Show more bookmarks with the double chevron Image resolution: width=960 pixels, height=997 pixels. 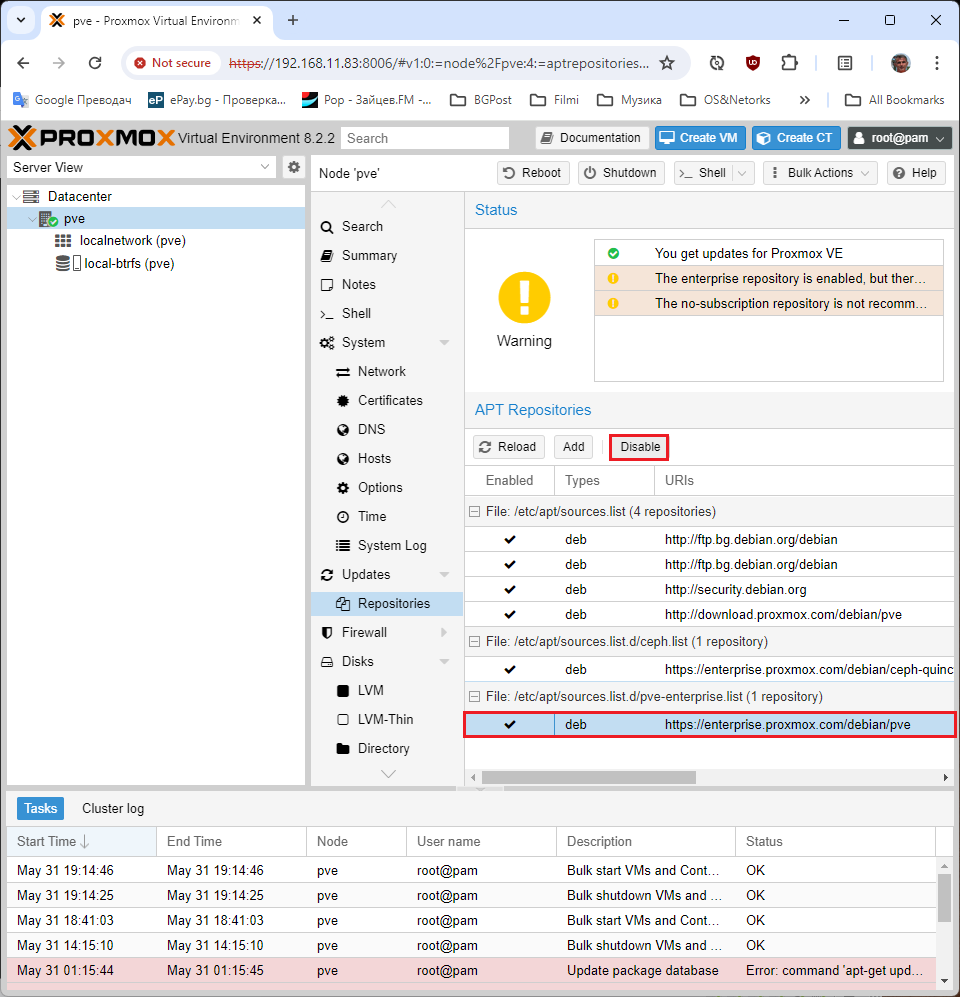coord(805,100)
